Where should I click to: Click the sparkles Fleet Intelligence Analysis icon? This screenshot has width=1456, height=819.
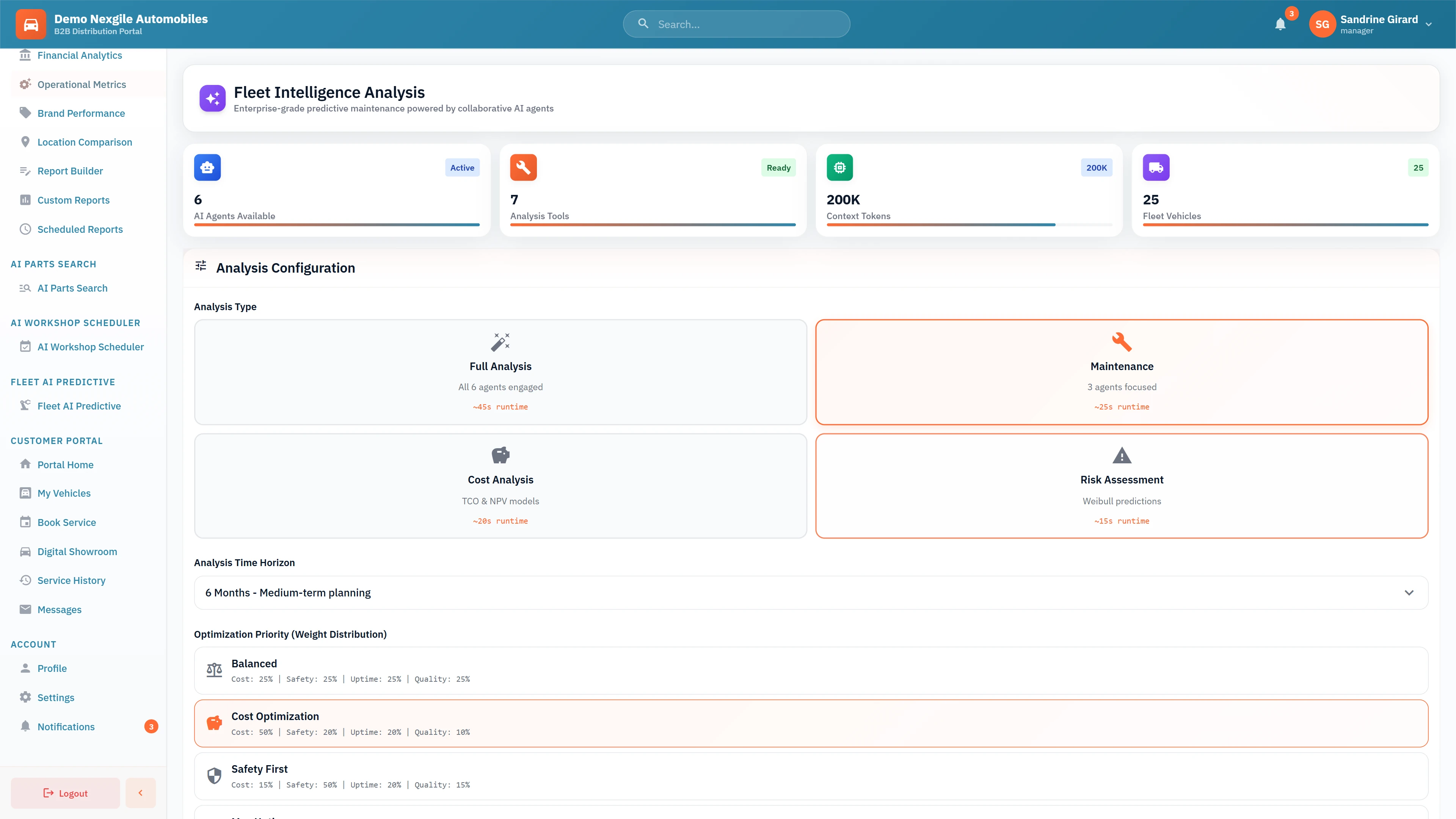coord(212,98)
